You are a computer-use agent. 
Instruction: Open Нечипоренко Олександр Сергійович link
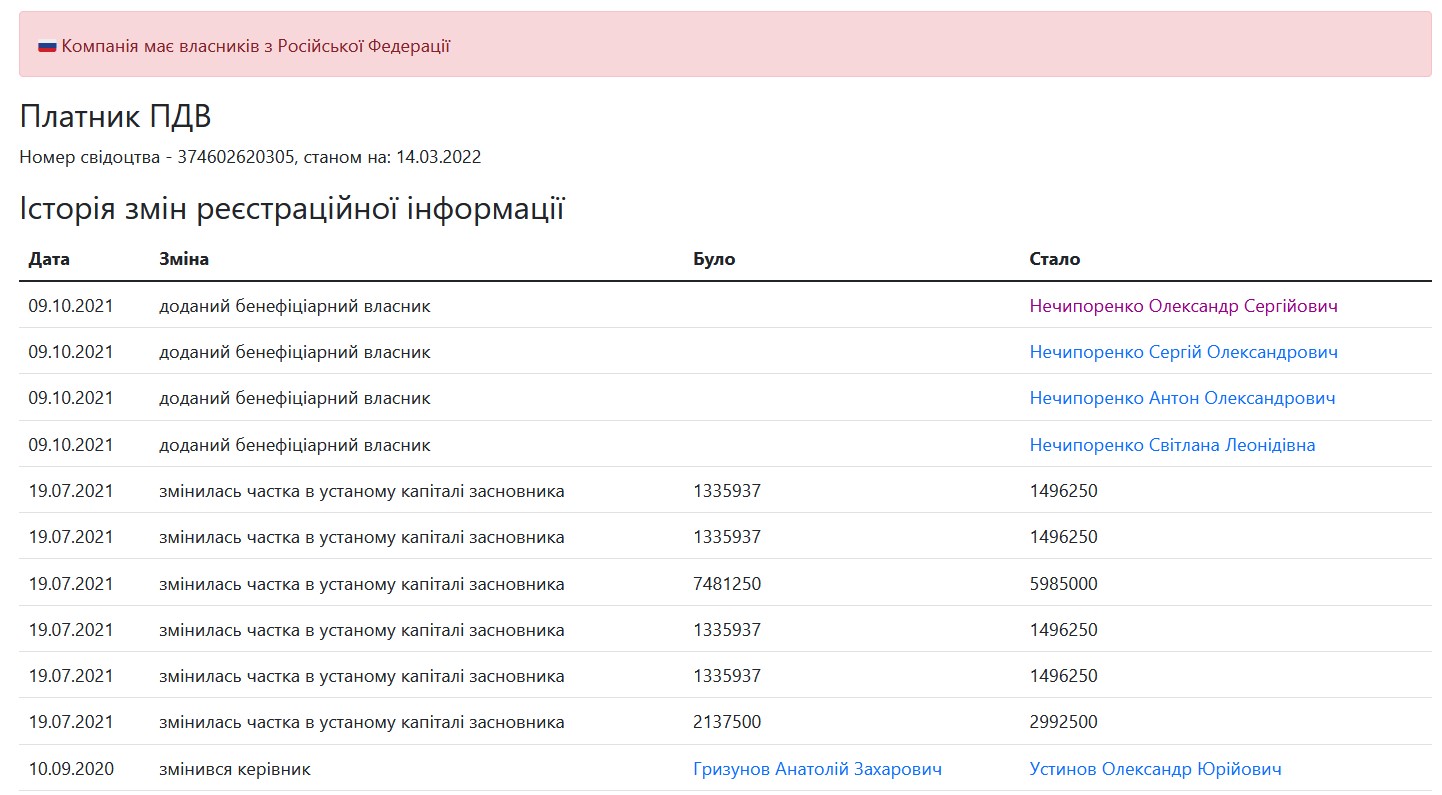[1183, 306]
